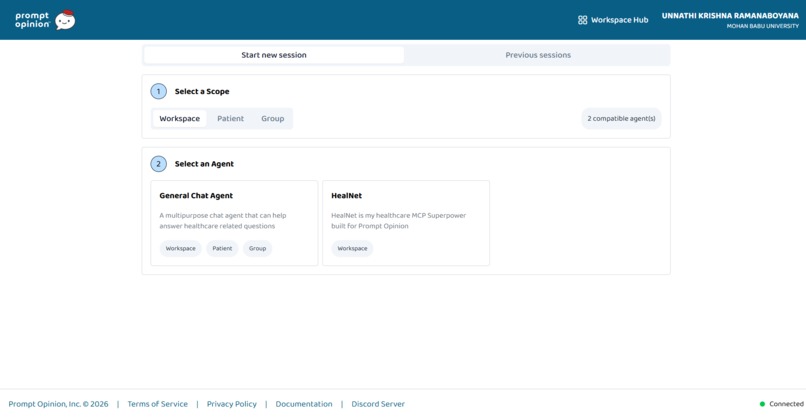This screenshot has height=418, width=806.
Task: Click General Chat Agent description text
Action: pyautogui.click(x=223, y=221)
